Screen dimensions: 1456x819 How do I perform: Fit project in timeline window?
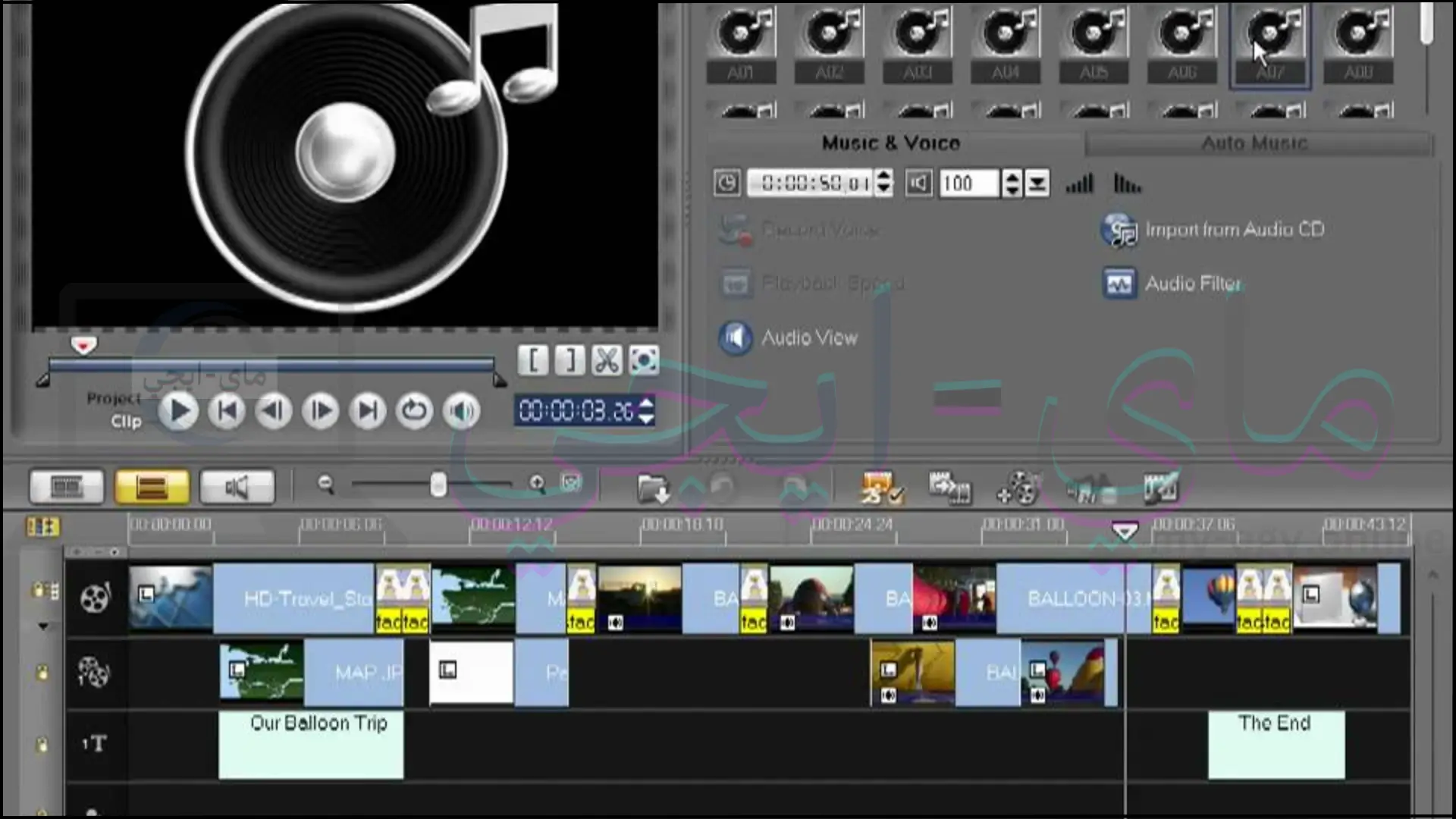click(x=571, y=483)
